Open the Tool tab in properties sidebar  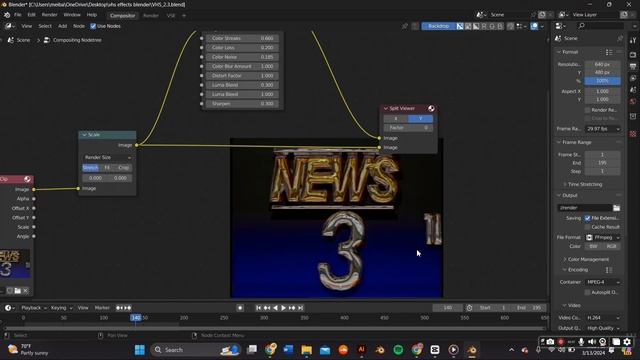click(x=633, y=40)
